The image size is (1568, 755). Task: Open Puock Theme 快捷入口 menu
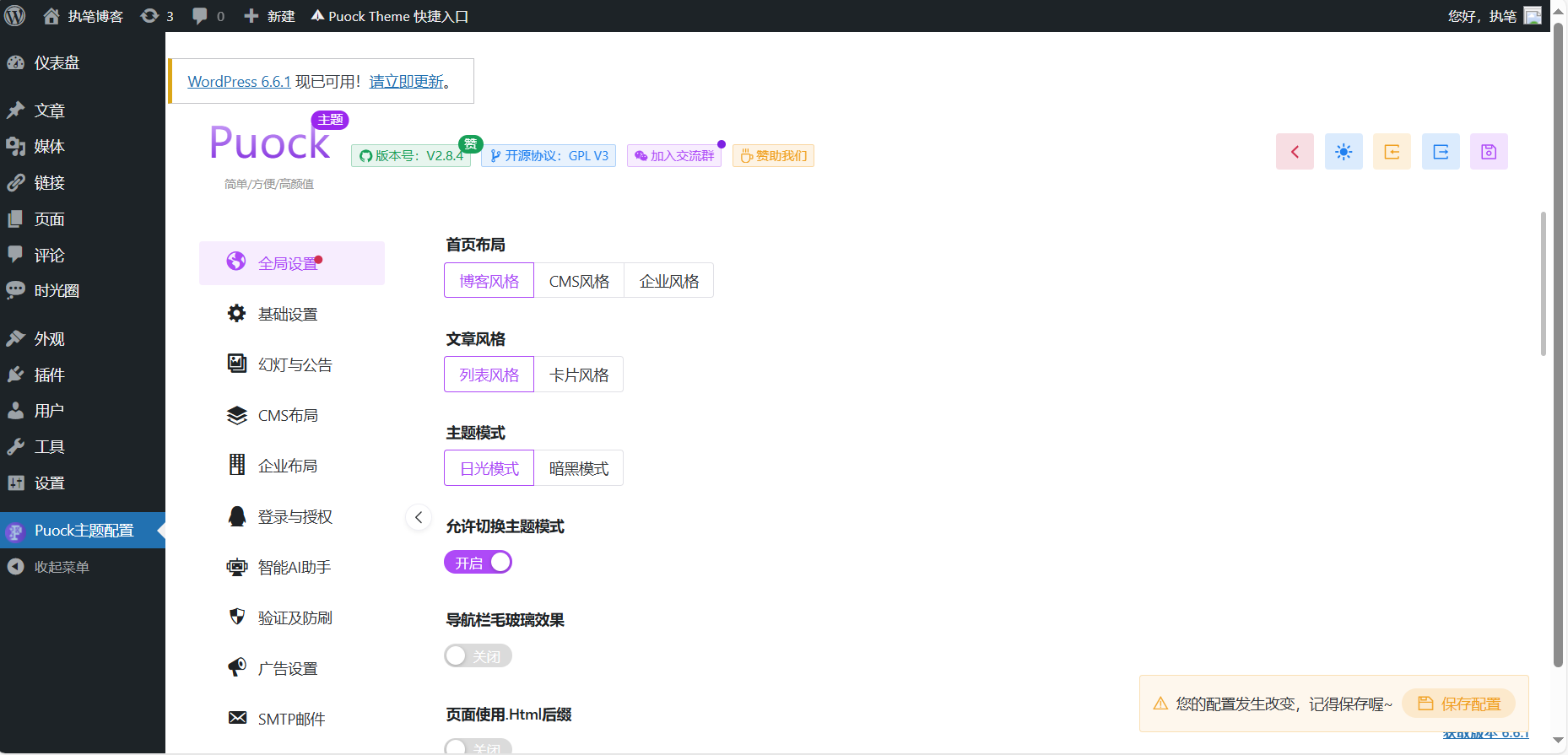pos(389,16)
